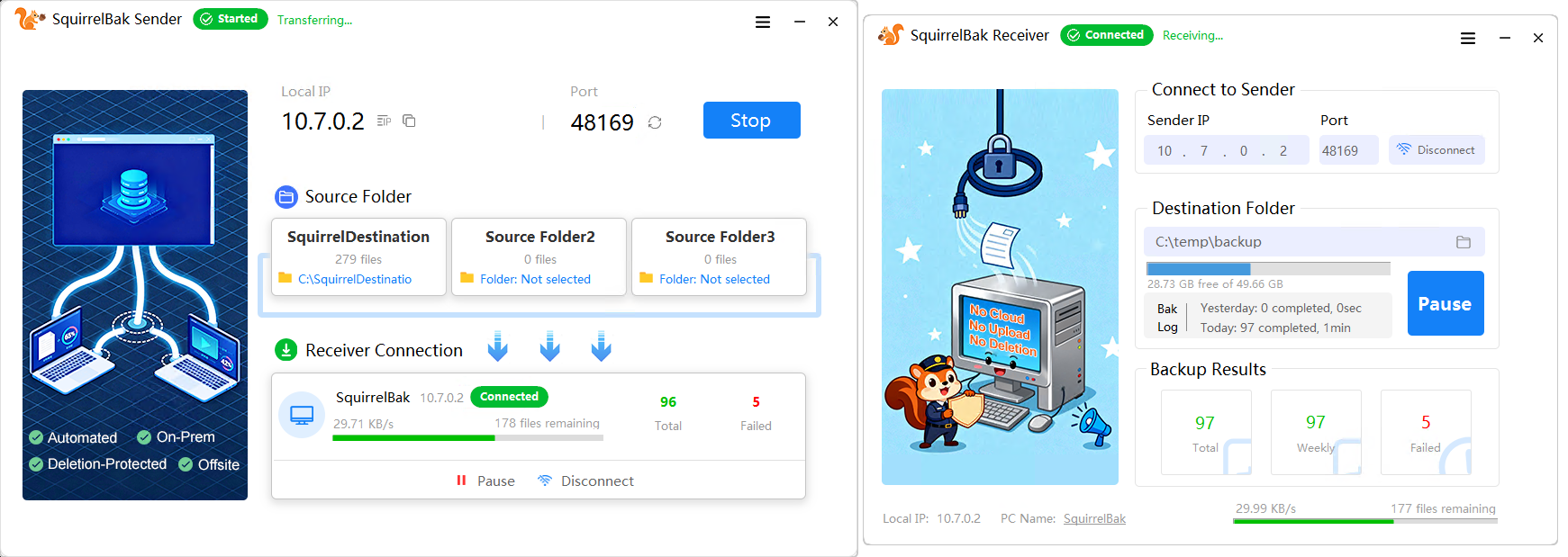Click the Local IP 10.7.0.2 value in Sender

pos(322,121)
